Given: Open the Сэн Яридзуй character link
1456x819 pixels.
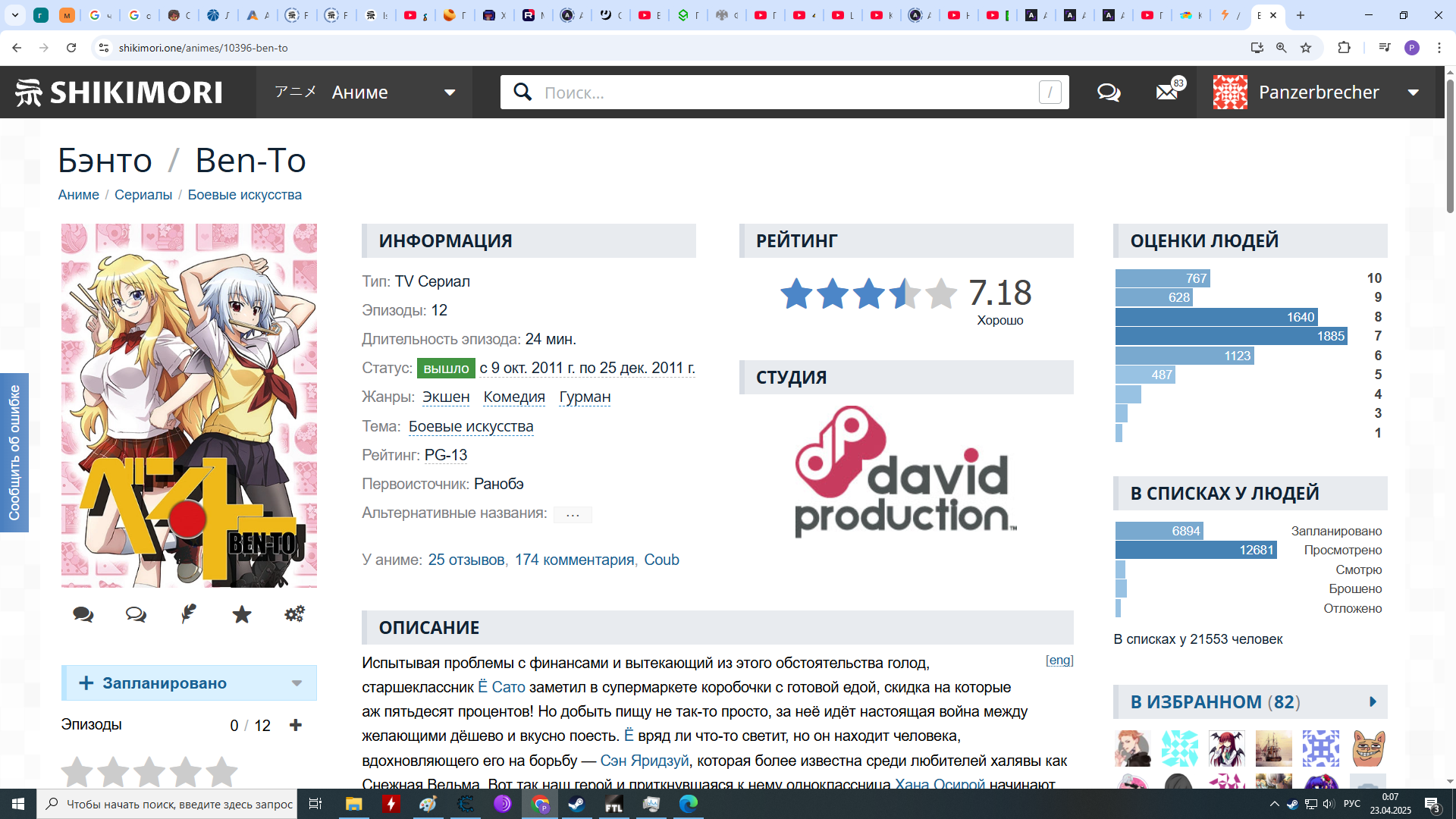Looking at the screenshot, I should 645,761.
